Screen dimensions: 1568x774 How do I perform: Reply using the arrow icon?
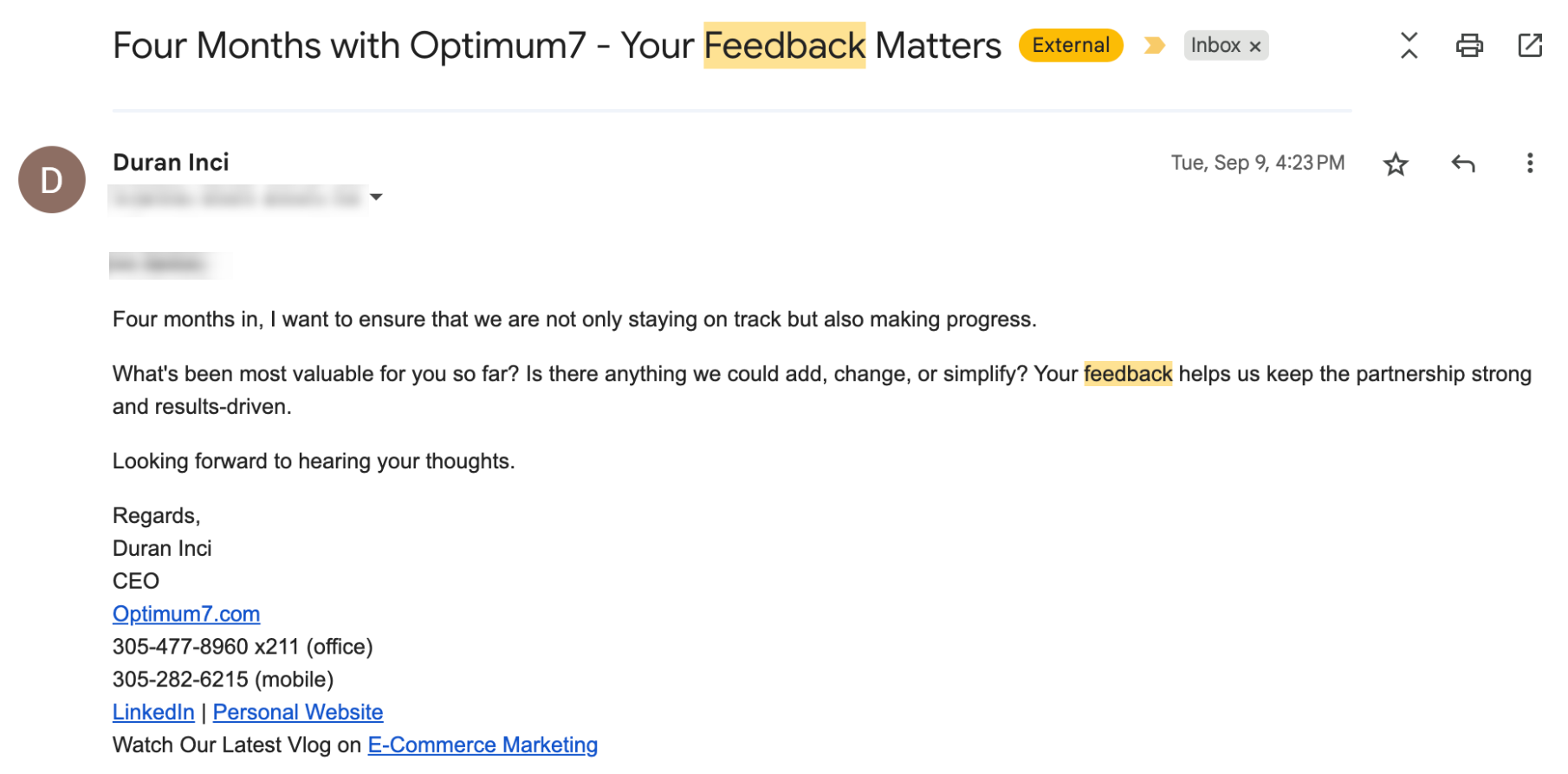click(1462, 164)
